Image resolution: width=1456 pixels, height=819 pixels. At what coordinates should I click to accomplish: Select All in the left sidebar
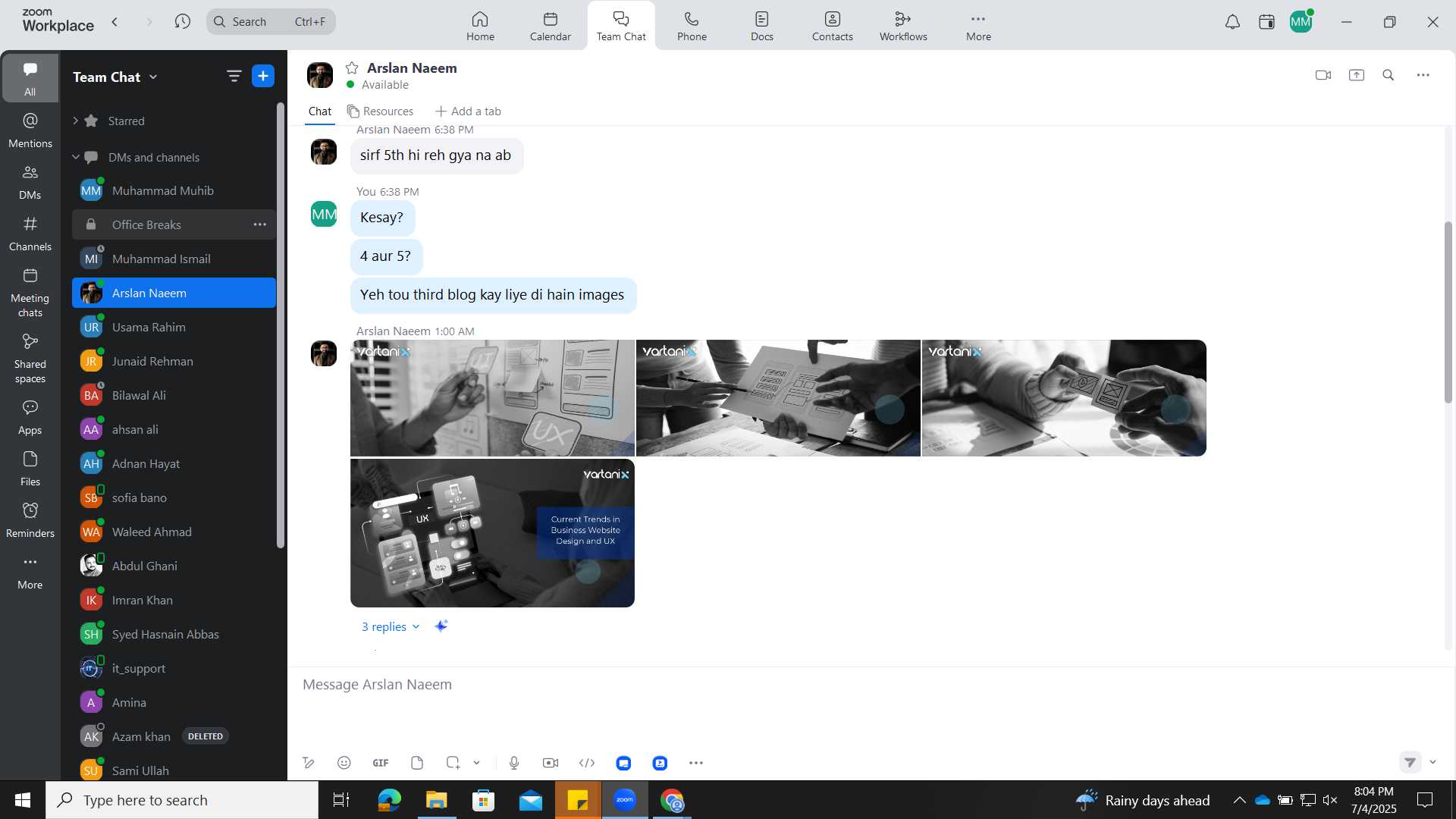coord(30,78)
